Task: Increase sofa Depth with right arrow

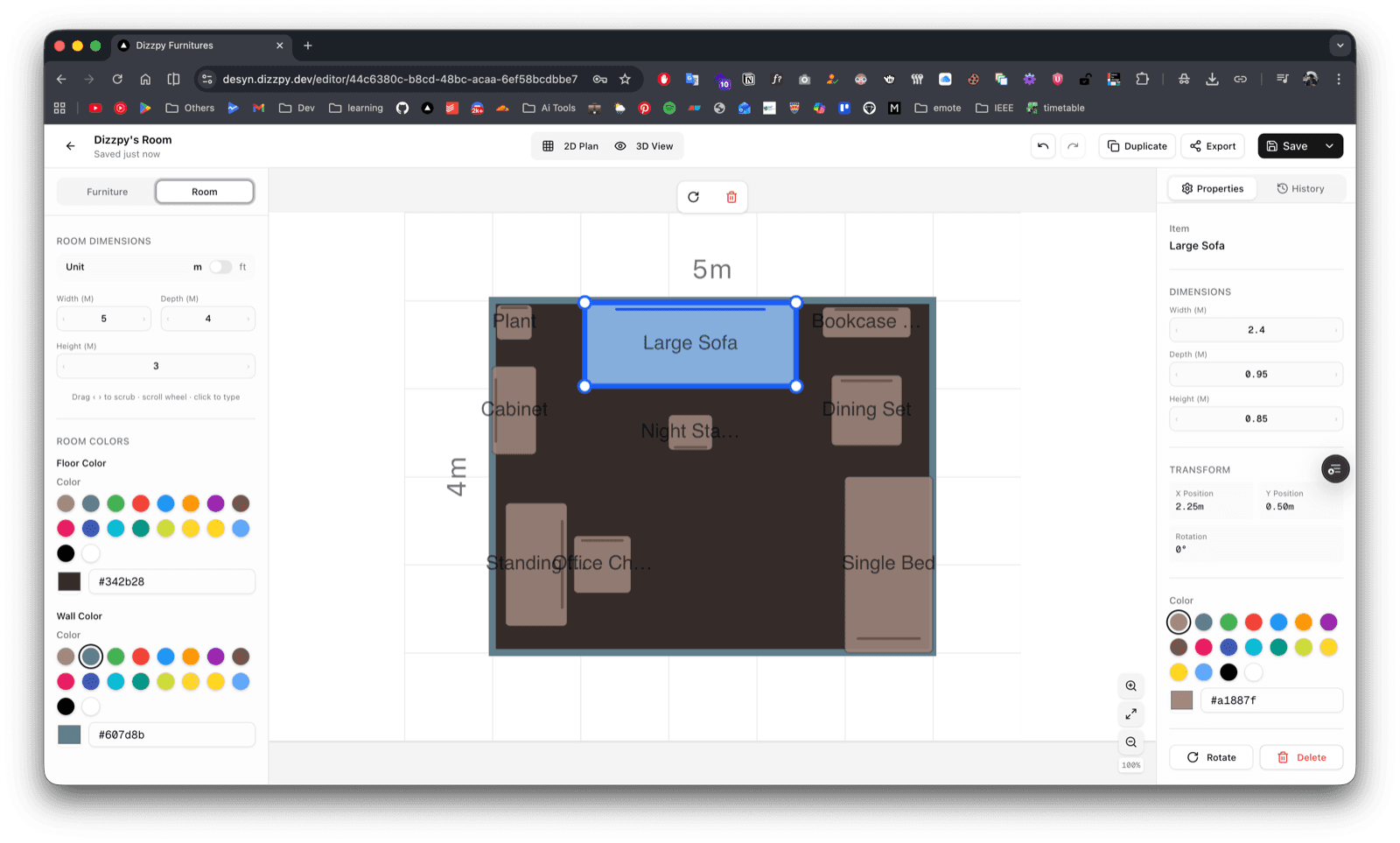Action: 1336,375
